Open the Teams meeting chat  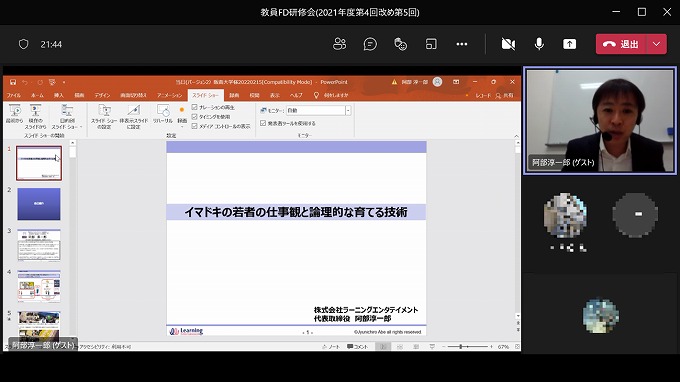tap(370, 44)
